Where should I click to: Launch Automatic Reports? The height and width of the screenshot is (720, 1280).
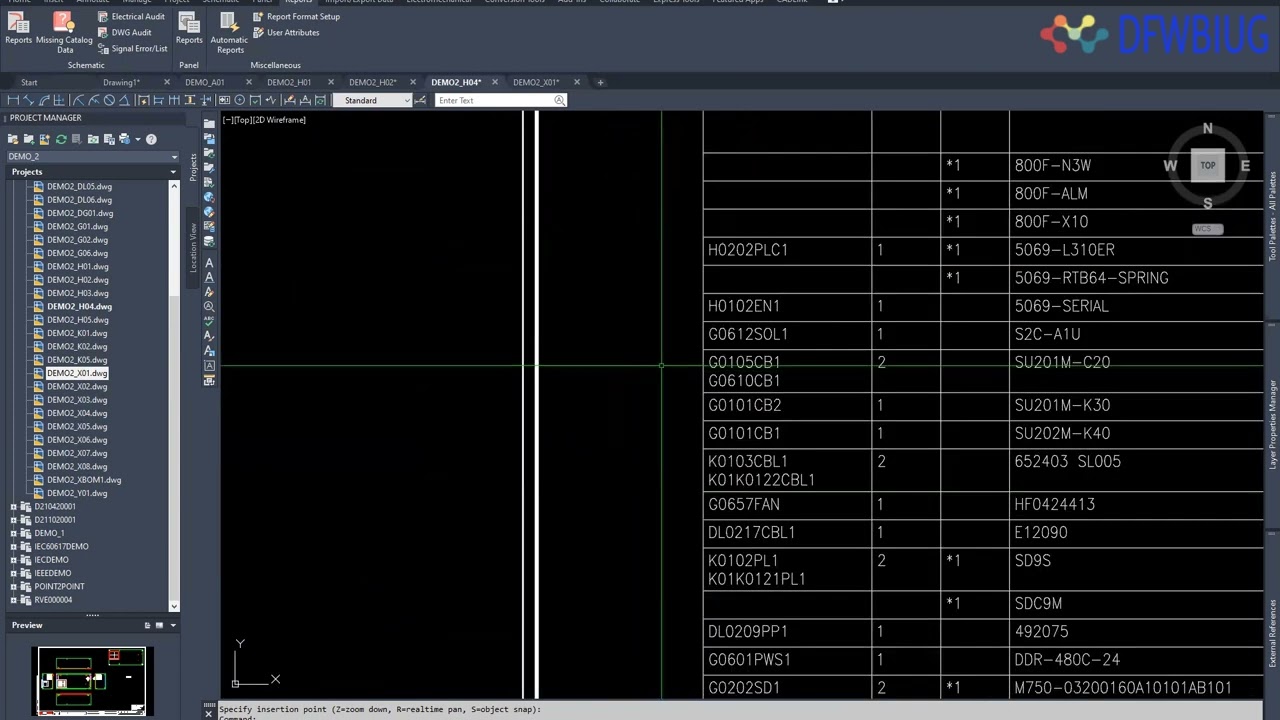pyautogui.click(x=229, y=32)
